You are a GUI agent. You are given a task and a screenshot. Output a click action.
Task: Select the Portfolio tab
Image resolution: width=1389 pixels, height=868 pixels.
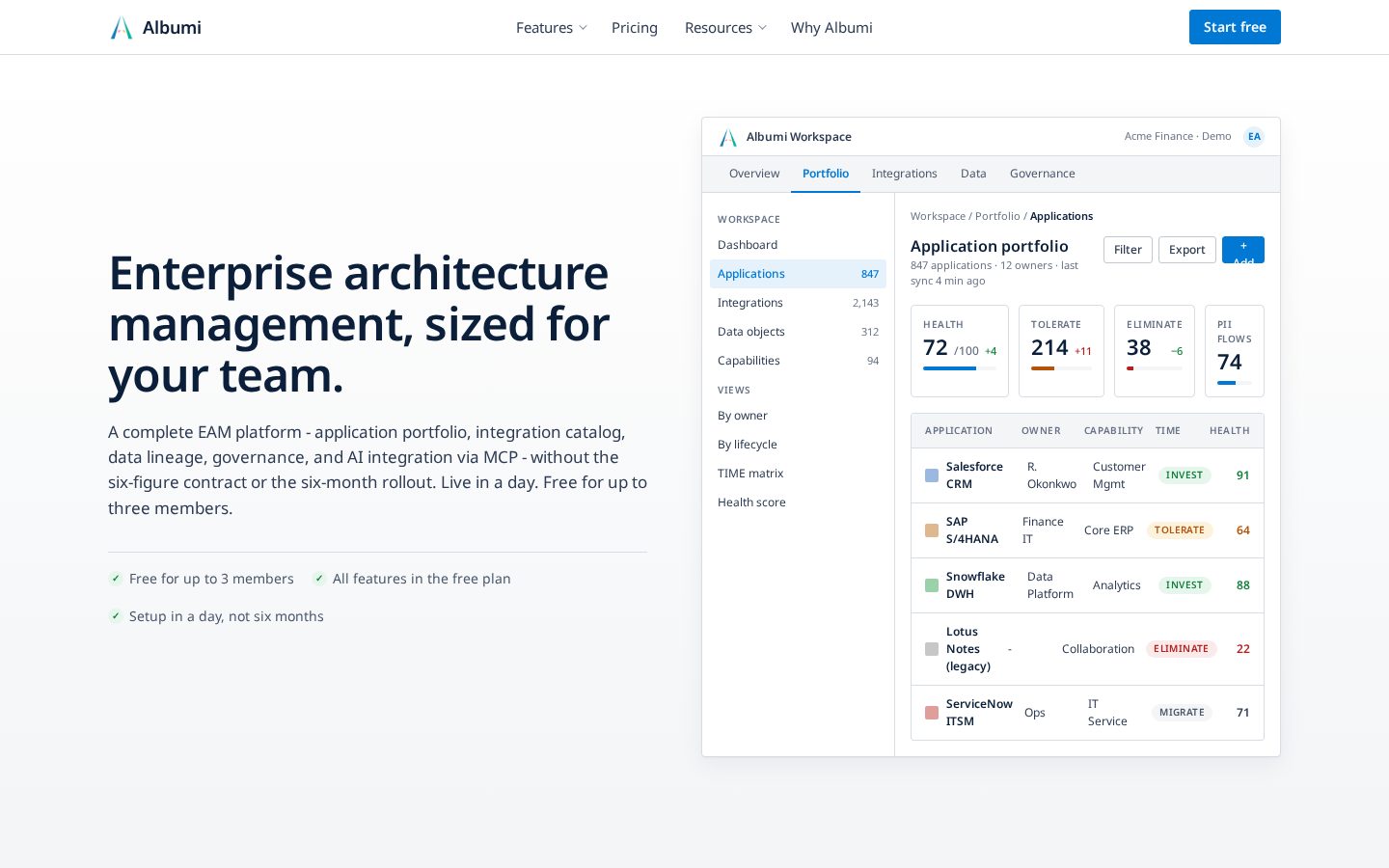click(x=826, y=174)
